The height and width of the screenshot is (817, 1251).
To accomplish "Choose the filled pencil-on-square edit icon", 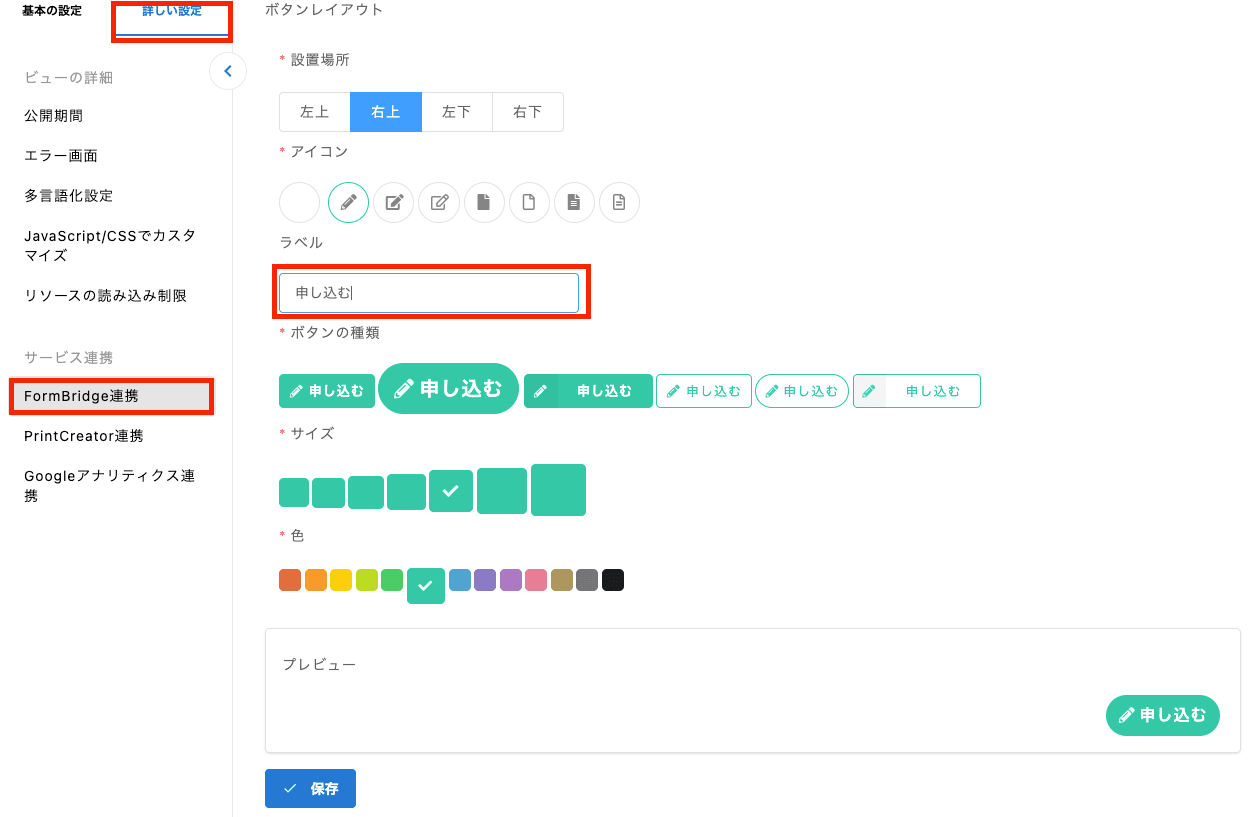I will pyautogui.click(x=394, y=203).
